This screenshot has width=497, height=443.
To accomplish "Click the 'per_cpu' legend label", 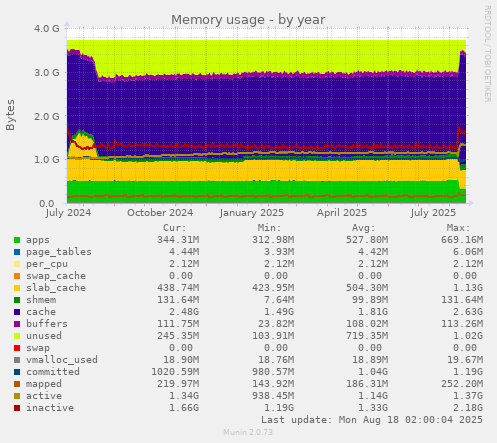I will (x=47, y=264).
